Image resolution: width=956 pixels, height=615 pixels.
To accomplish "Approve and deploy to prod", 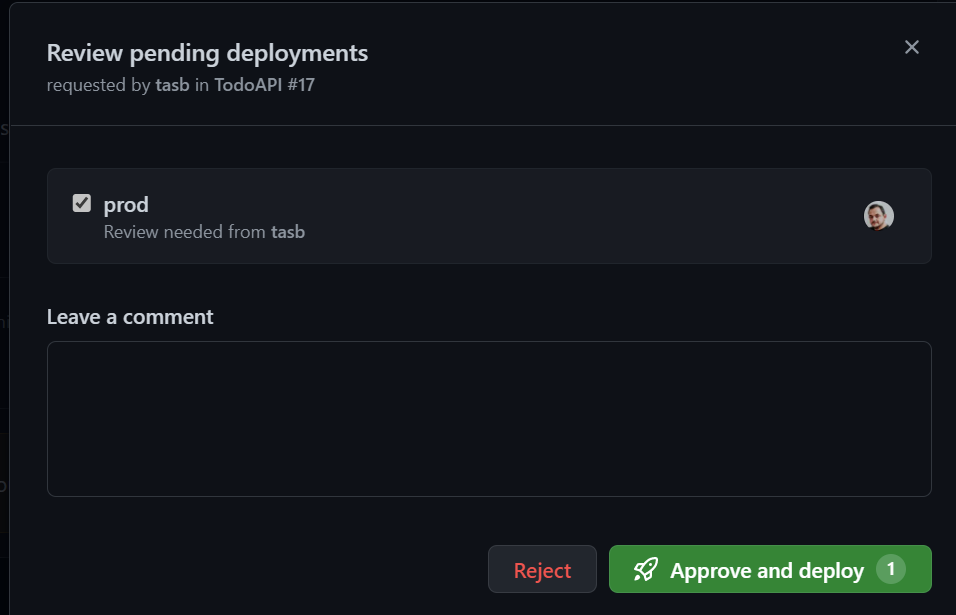I will pyautogui.click(x=770, y=569).
